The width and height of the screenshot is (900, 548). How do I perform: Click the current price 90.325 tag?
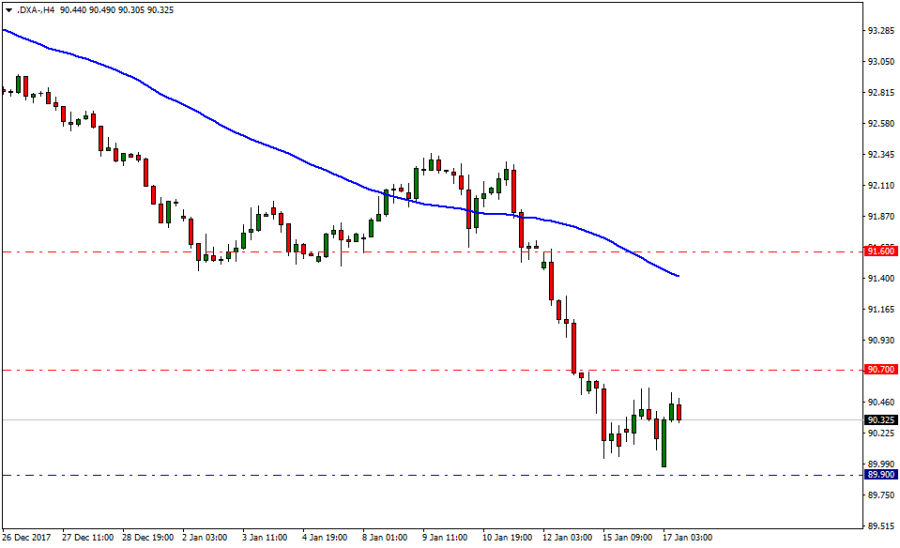(x=881, y=420)
